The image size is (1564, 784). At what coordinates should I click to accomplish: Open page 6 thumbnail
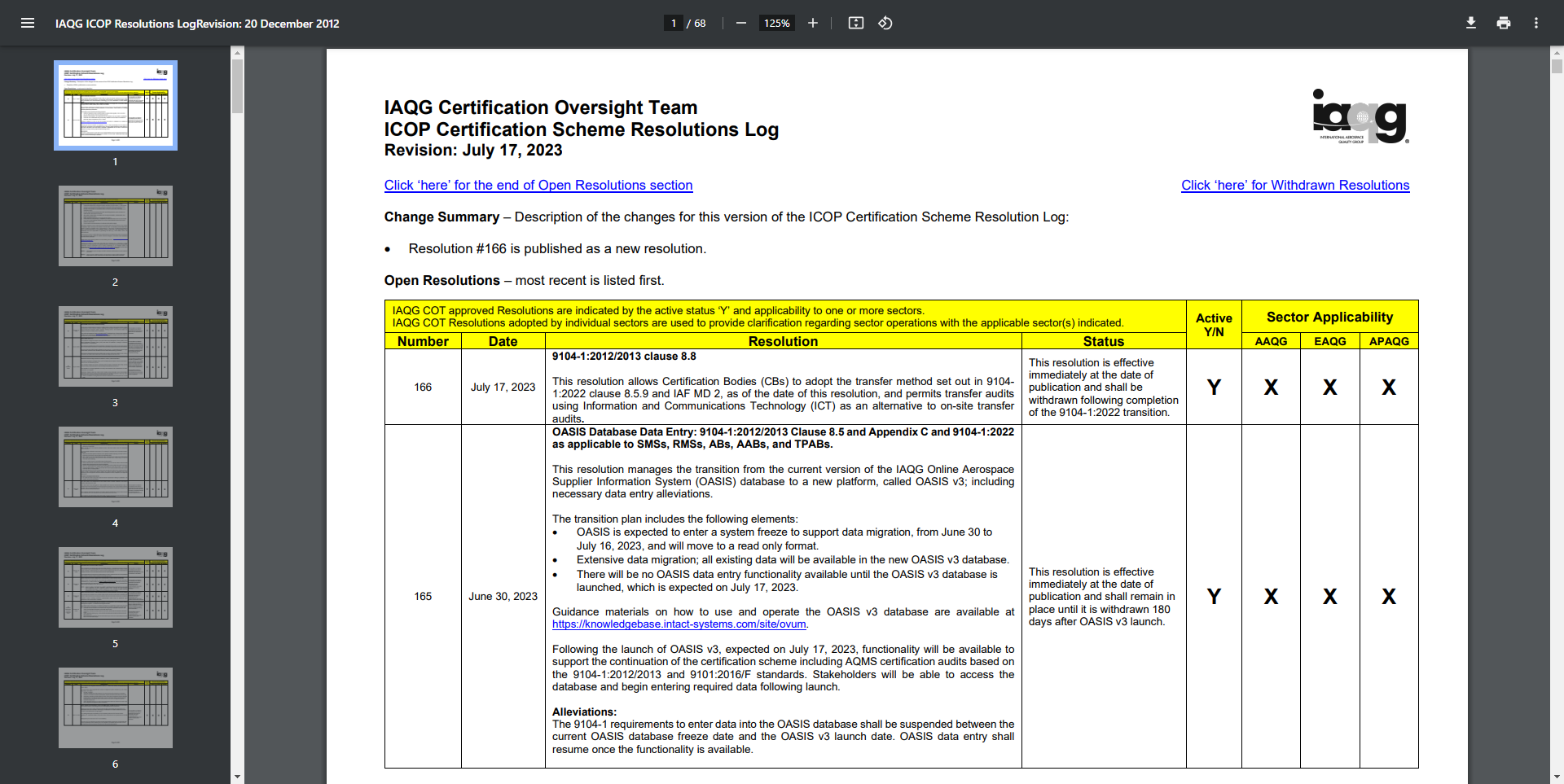[x=116, y=707]
